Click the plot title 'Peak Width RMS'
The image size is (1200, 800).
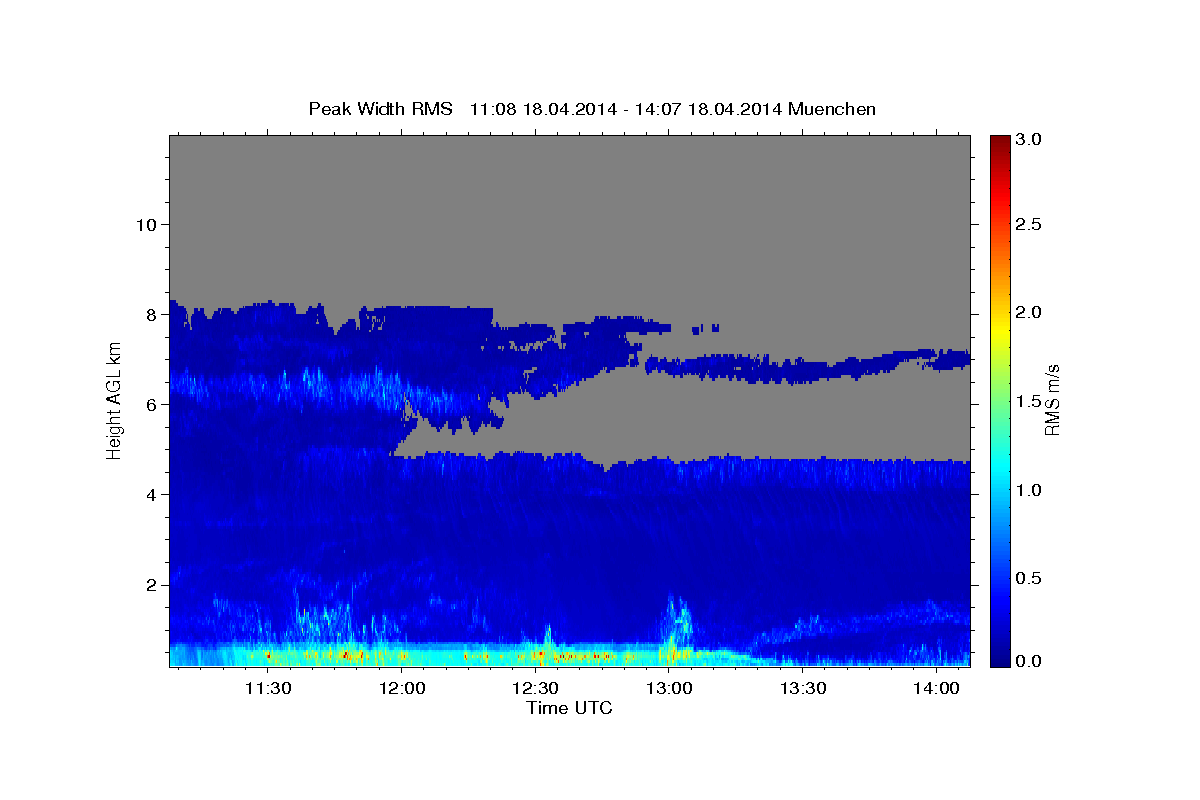coord(381,109)
